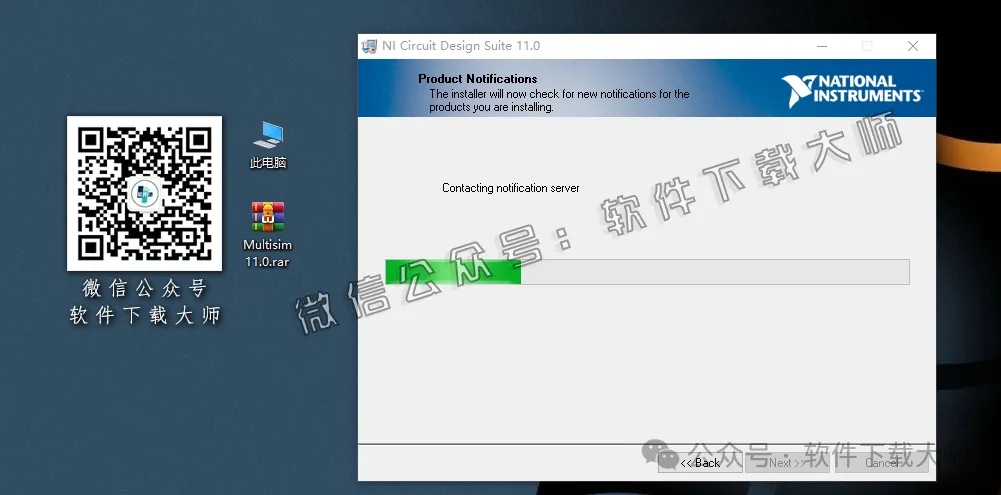Click the 微信公众号 label under QR code
Image resolution: width=1001 pixels, height=495 pixels.
coord(144,289)
